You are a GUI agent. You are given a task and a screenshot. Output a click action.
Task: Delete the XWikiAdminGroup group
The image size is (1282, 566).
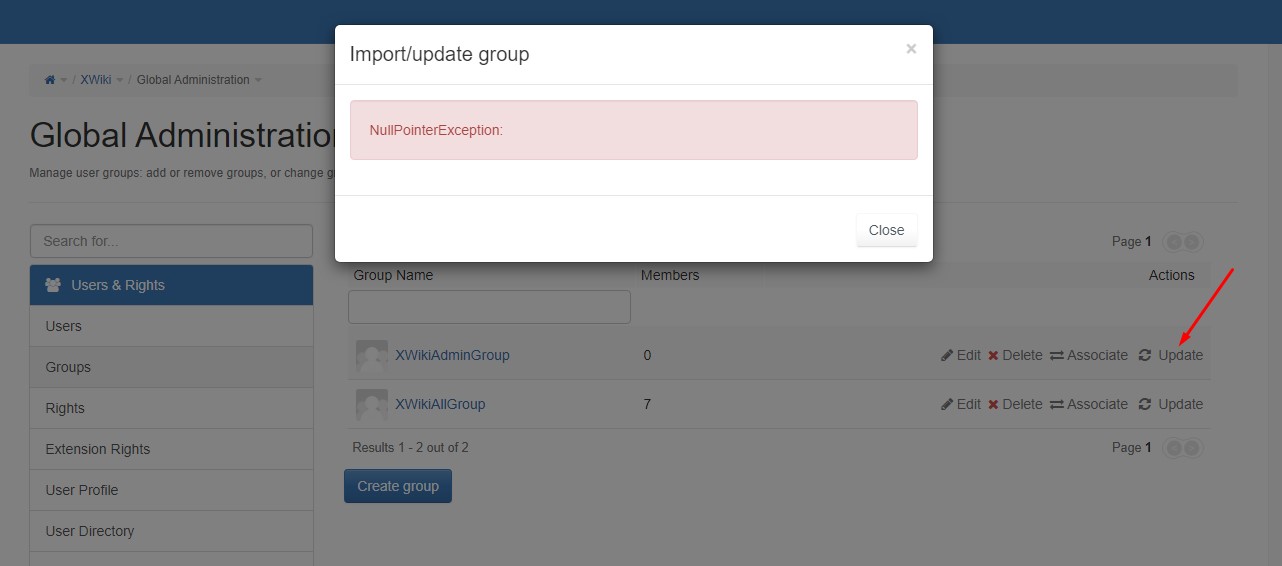pyautogui.click(x=1015, y=355)
